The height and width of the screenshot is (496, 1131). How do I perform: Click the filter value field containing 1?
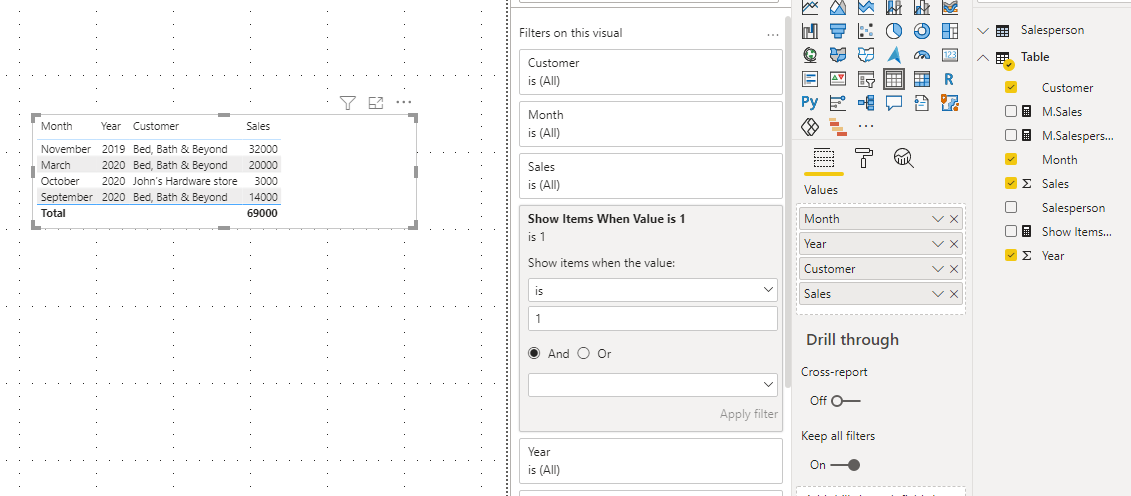[x=653, y=319]
